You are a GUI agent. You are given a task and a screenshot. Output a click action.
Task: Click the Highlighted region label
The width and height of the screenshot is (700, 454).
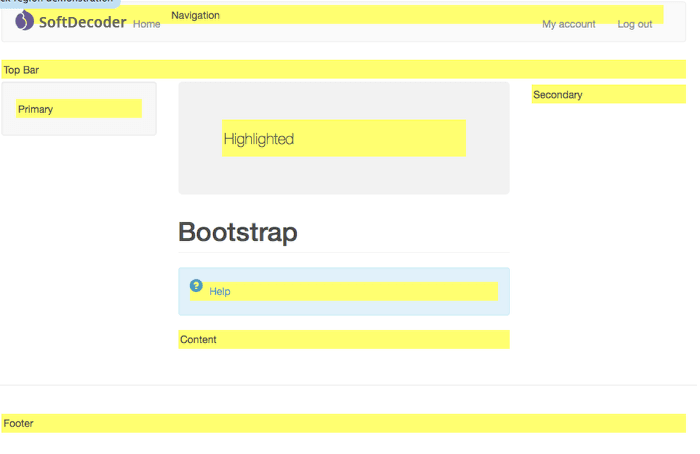[x=258, y=139]
